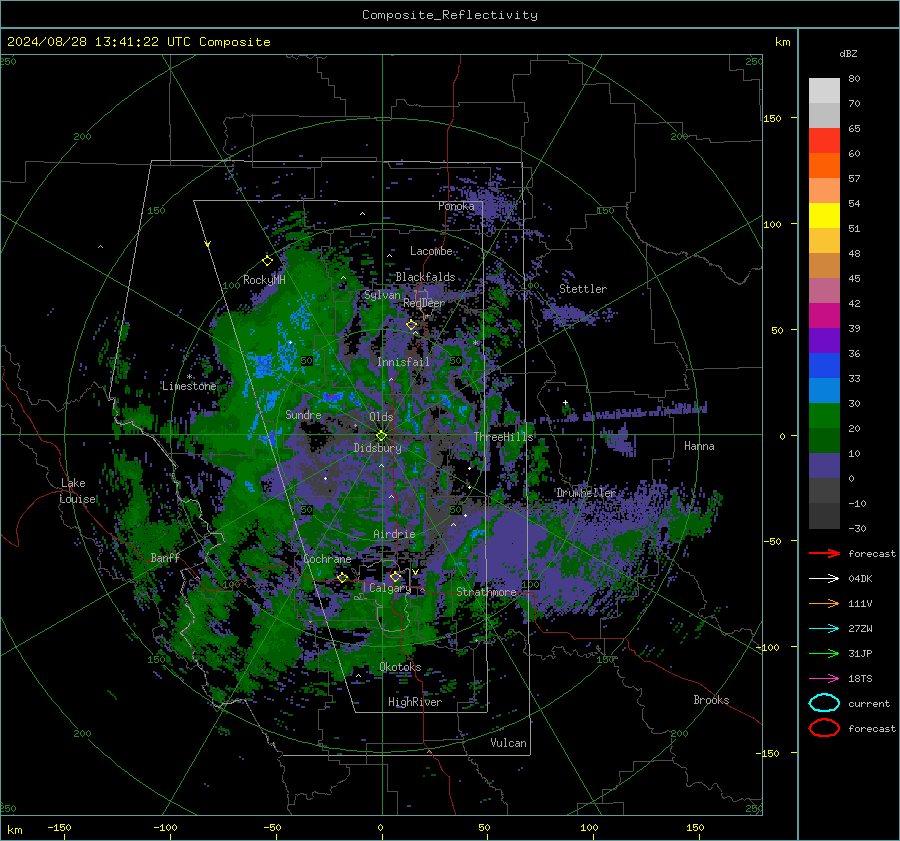Click the RedDeer city label

[424, 303]
